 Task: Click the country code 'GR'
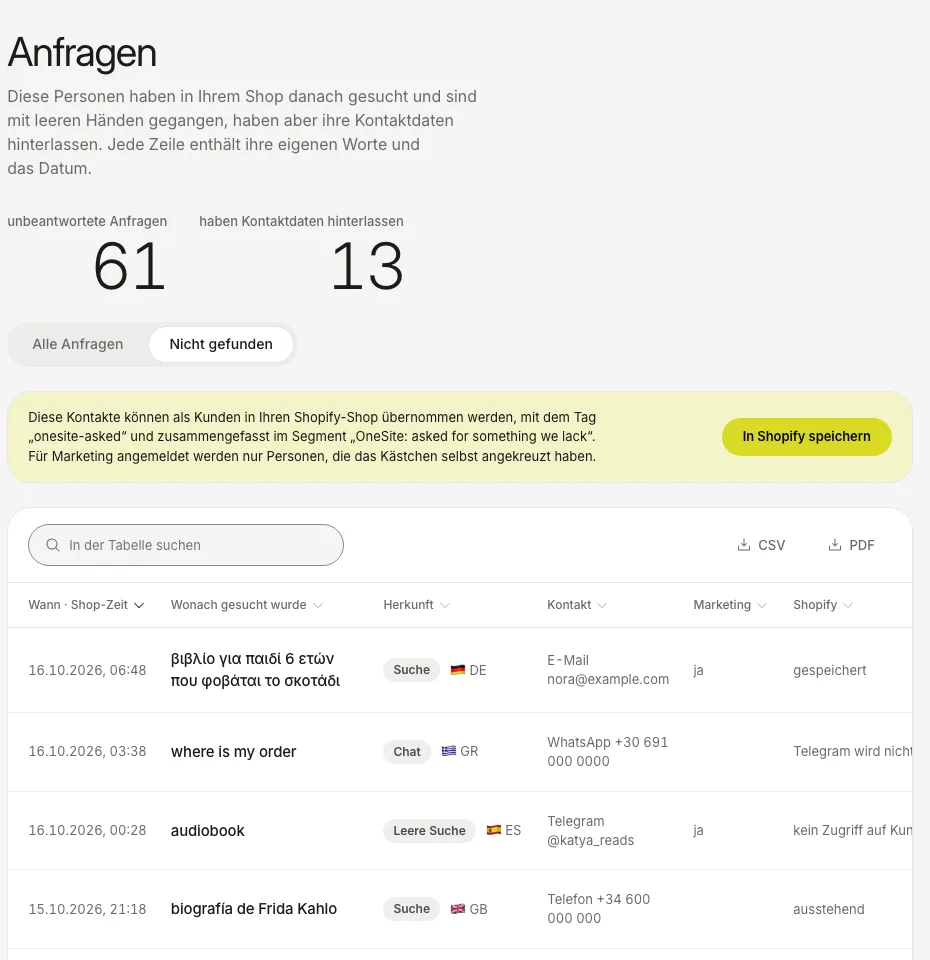pos(469,751)
